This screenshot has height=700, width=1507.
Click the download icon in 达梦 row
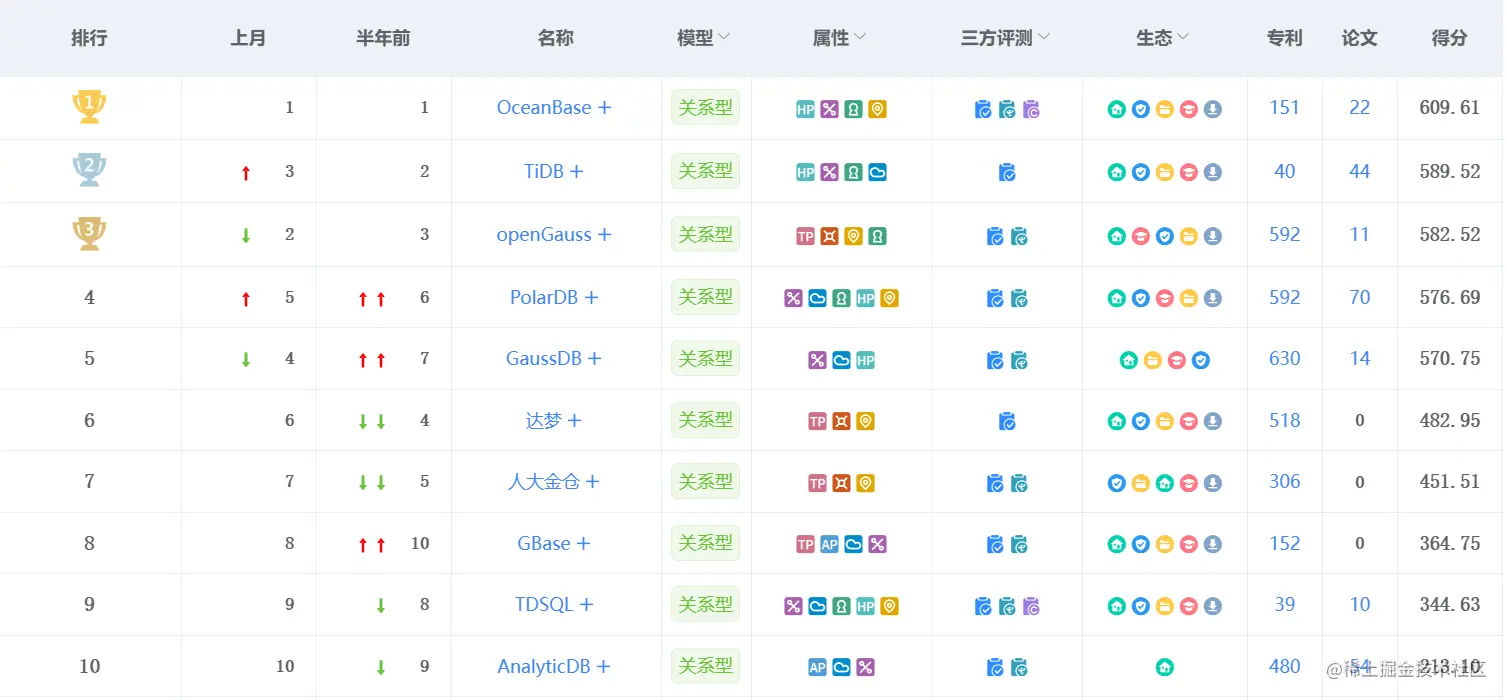(1212, 422)
